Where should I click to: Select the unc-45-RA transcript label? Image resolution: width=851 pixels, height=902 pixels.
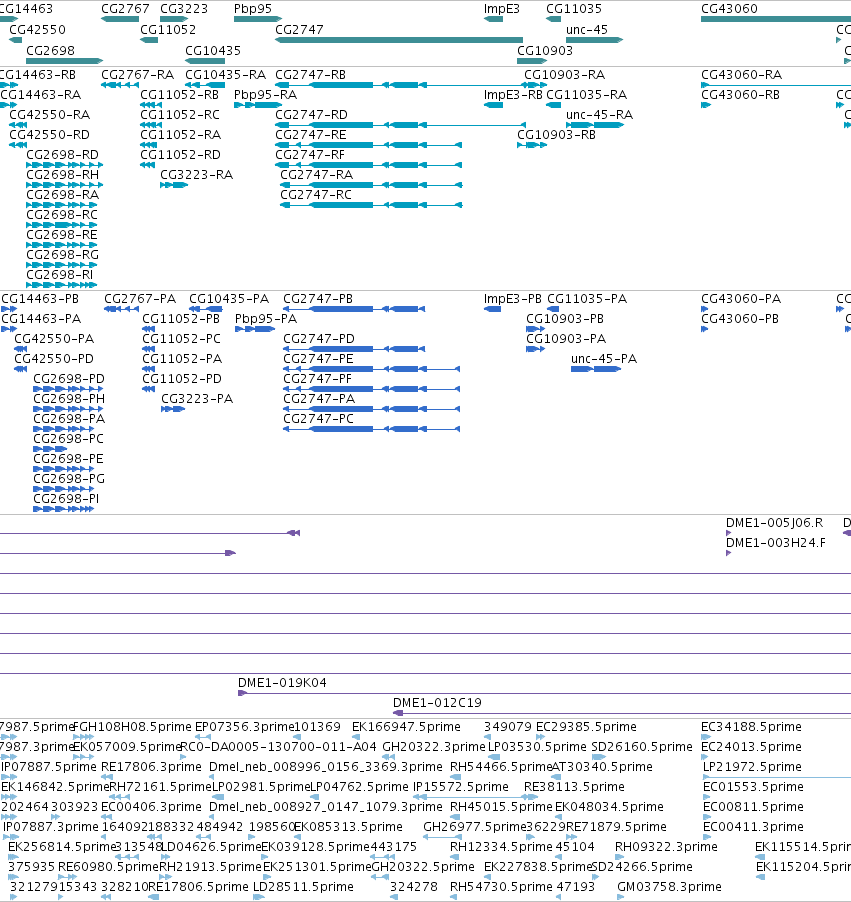pos(600,114)
